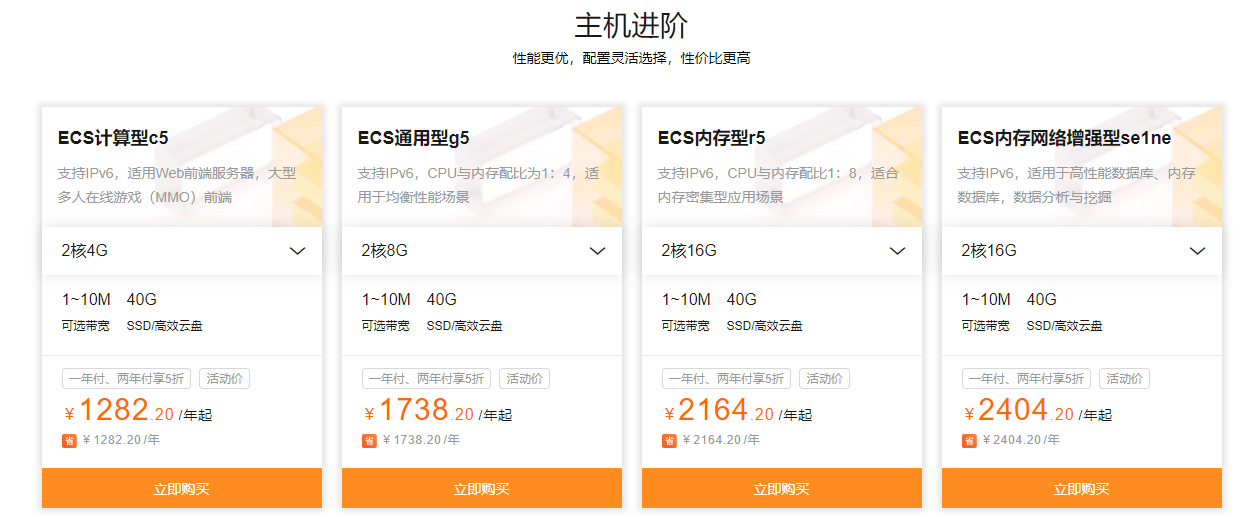Click the 省 icon beside ¥2404.20/年

click(x=969, y=441)
